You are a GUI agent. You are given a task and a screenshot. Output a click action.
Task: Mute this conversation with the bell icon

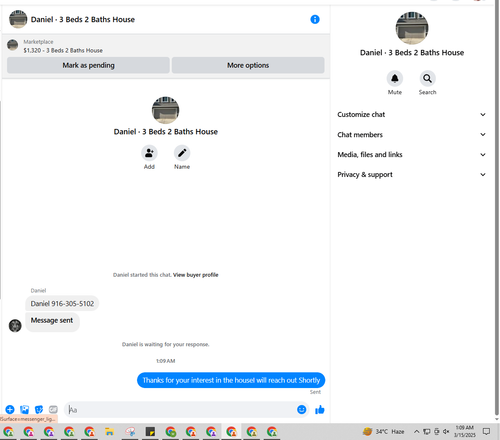click(x=395, y=79)
